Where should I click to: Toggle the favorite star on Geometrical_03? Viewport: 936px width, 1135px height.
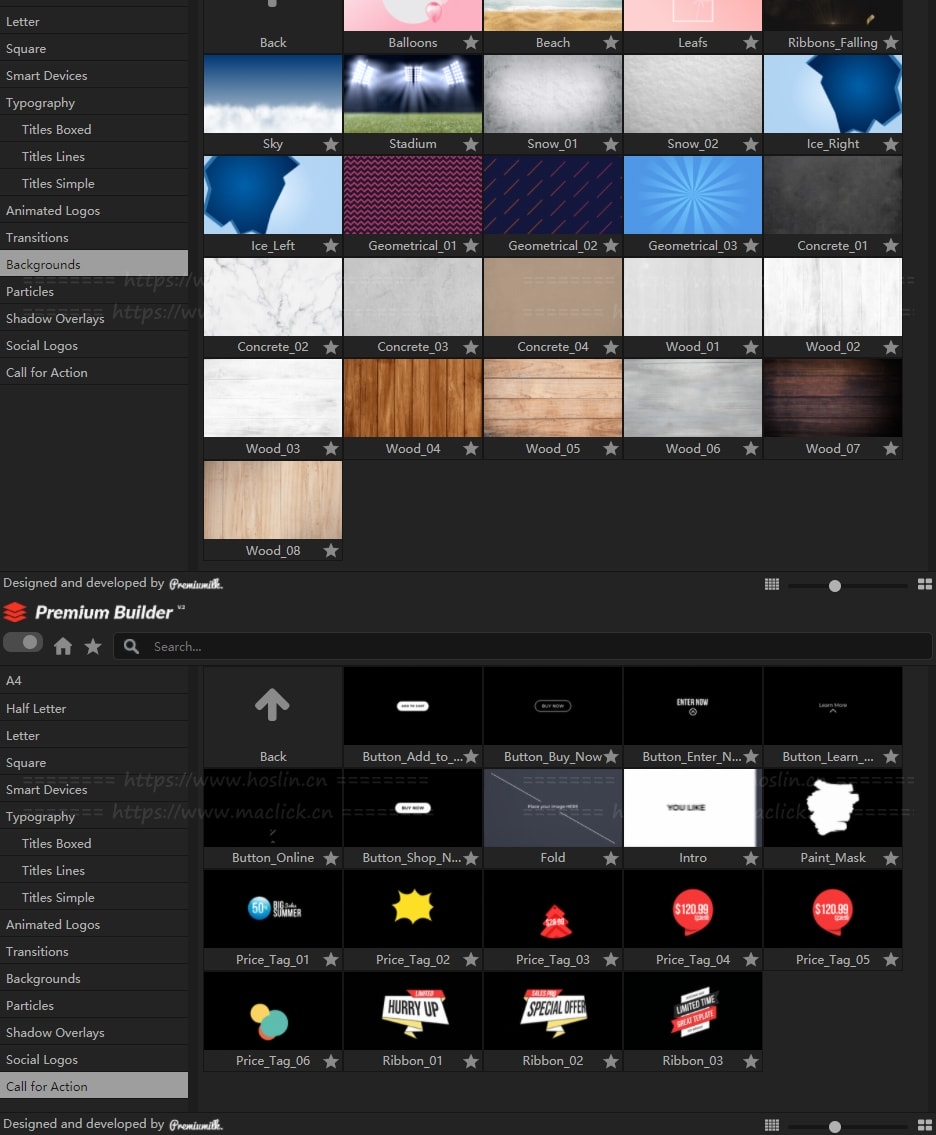tap(751, 246)
